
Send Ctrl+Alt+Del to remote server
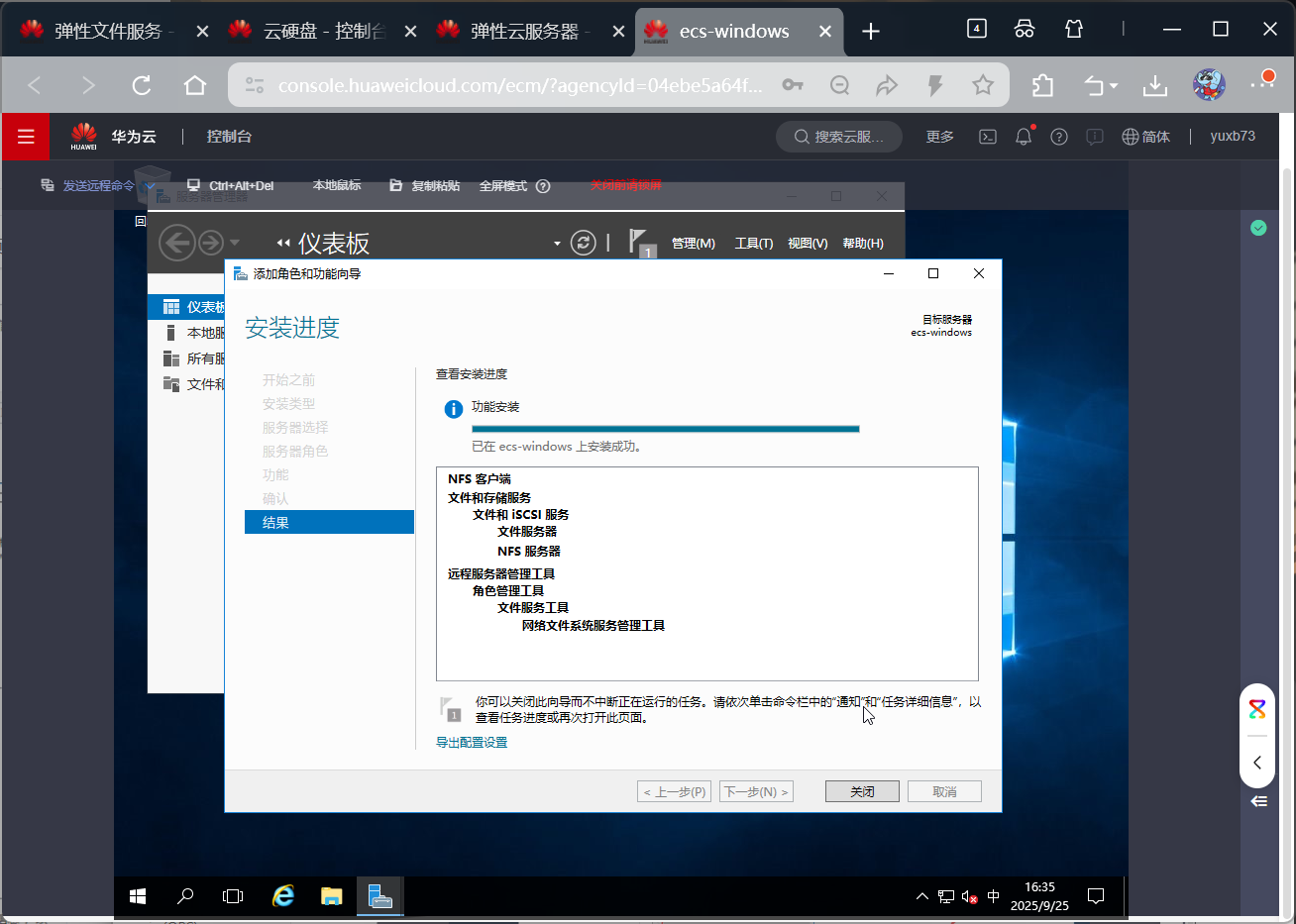pyautogui.click(x=230, y=185)
